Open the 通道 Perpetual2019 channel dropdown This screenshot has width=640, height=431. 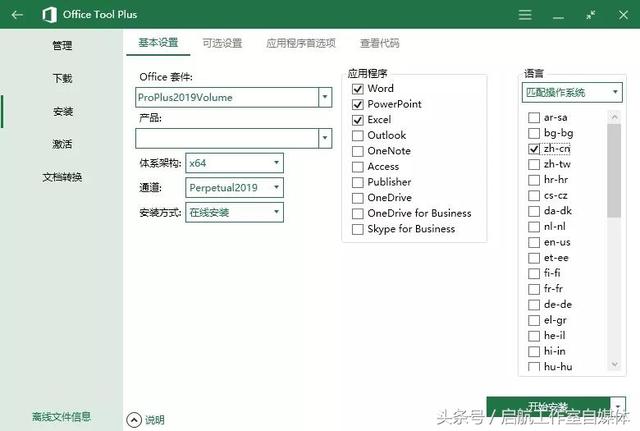click(234, 188)
